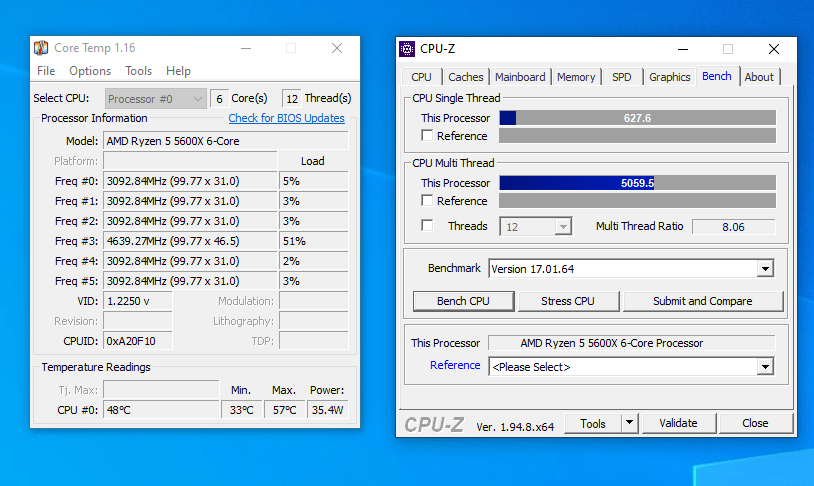814x486 pixels.
Task: Click the Threads count field showing 12 in Core Temp
Action: pyautogui.click(x=292, y=99)
